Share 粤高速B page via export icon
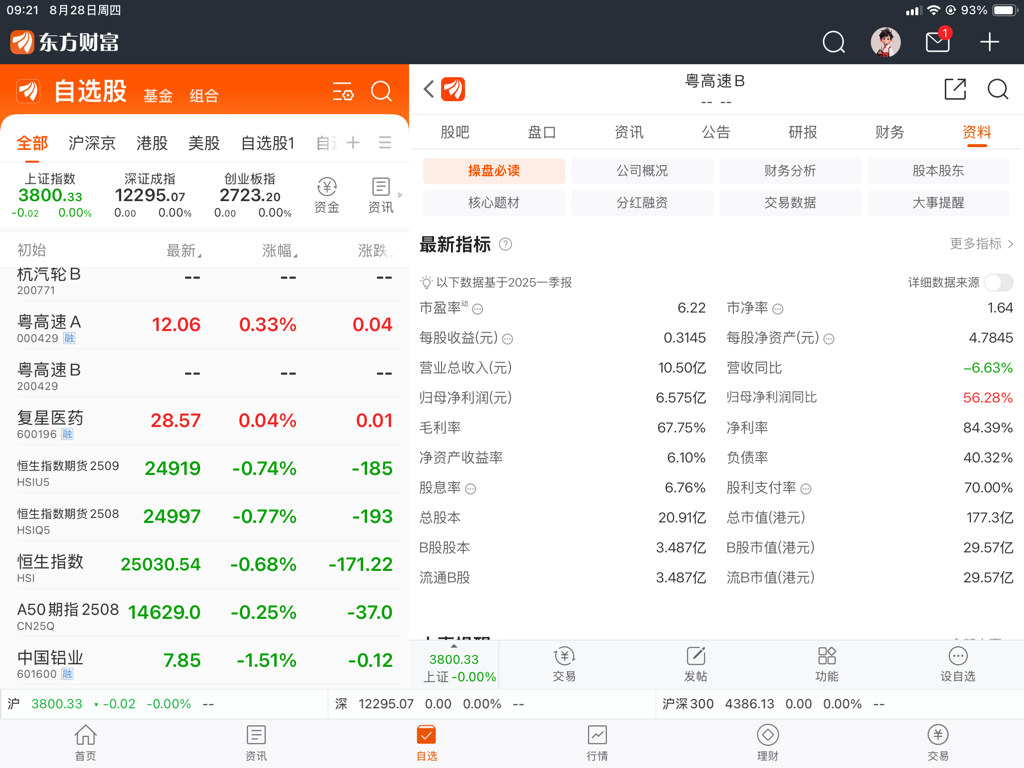This screenshot has width=1024, height=768. point(955,89)
